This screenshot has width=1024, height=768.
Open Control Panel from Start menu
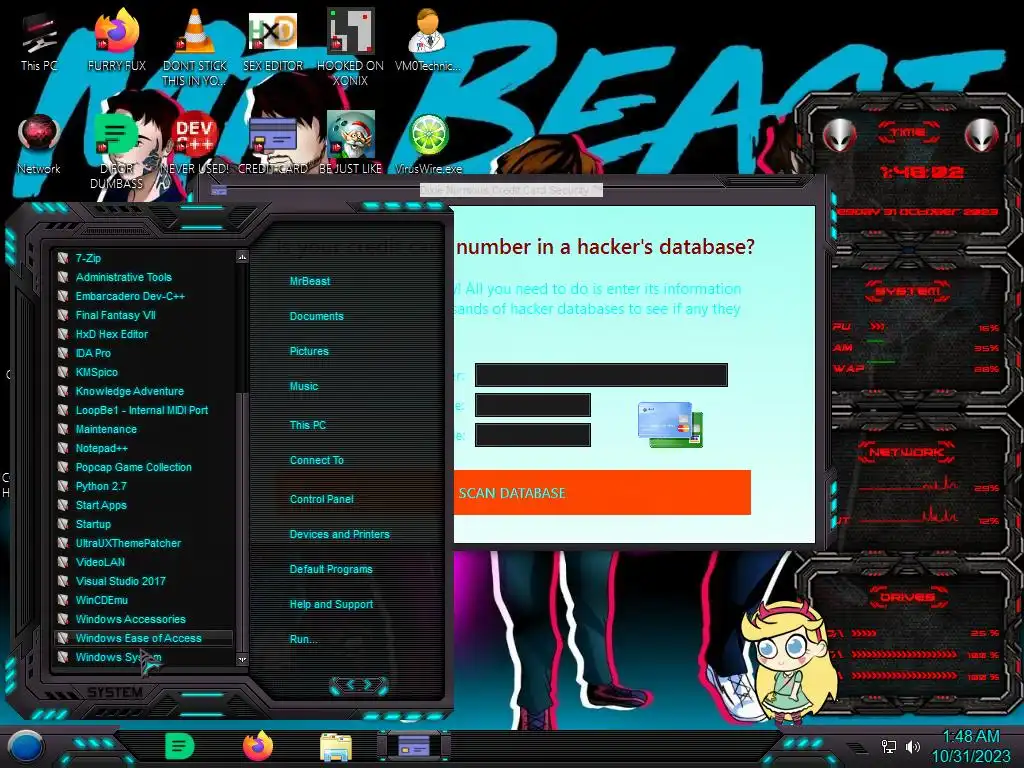click(x=321, y=499)
